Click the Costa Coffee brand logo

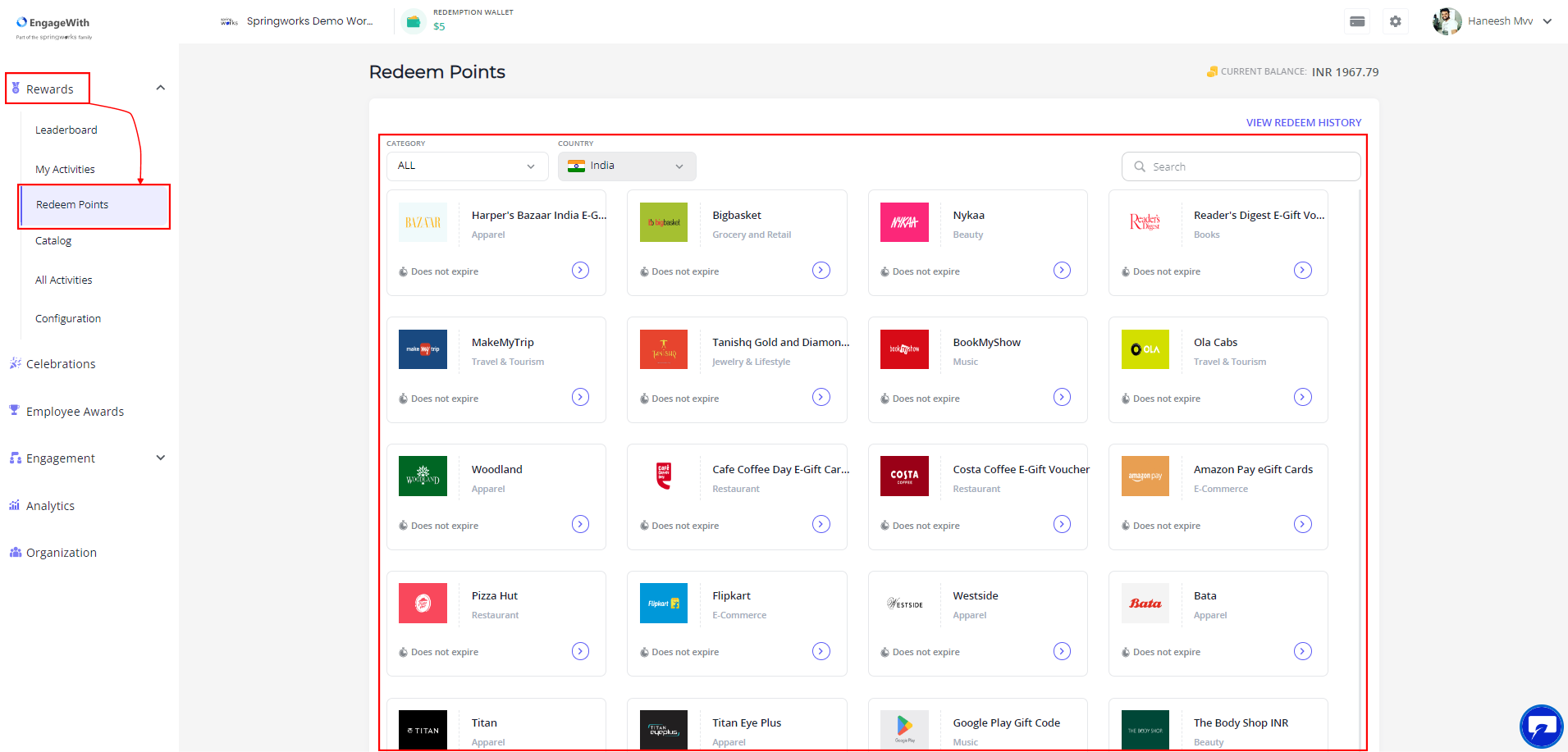904,476
